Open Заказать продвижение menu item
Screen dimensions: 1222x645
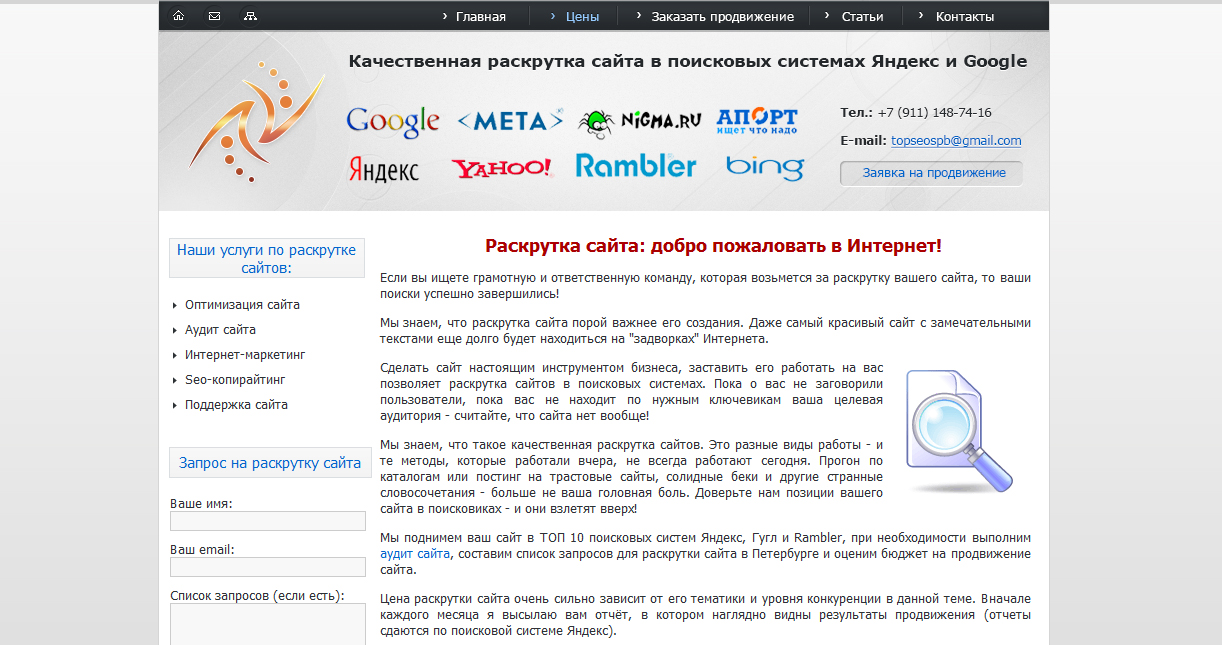pyautogui.click(x=722, y=16)
